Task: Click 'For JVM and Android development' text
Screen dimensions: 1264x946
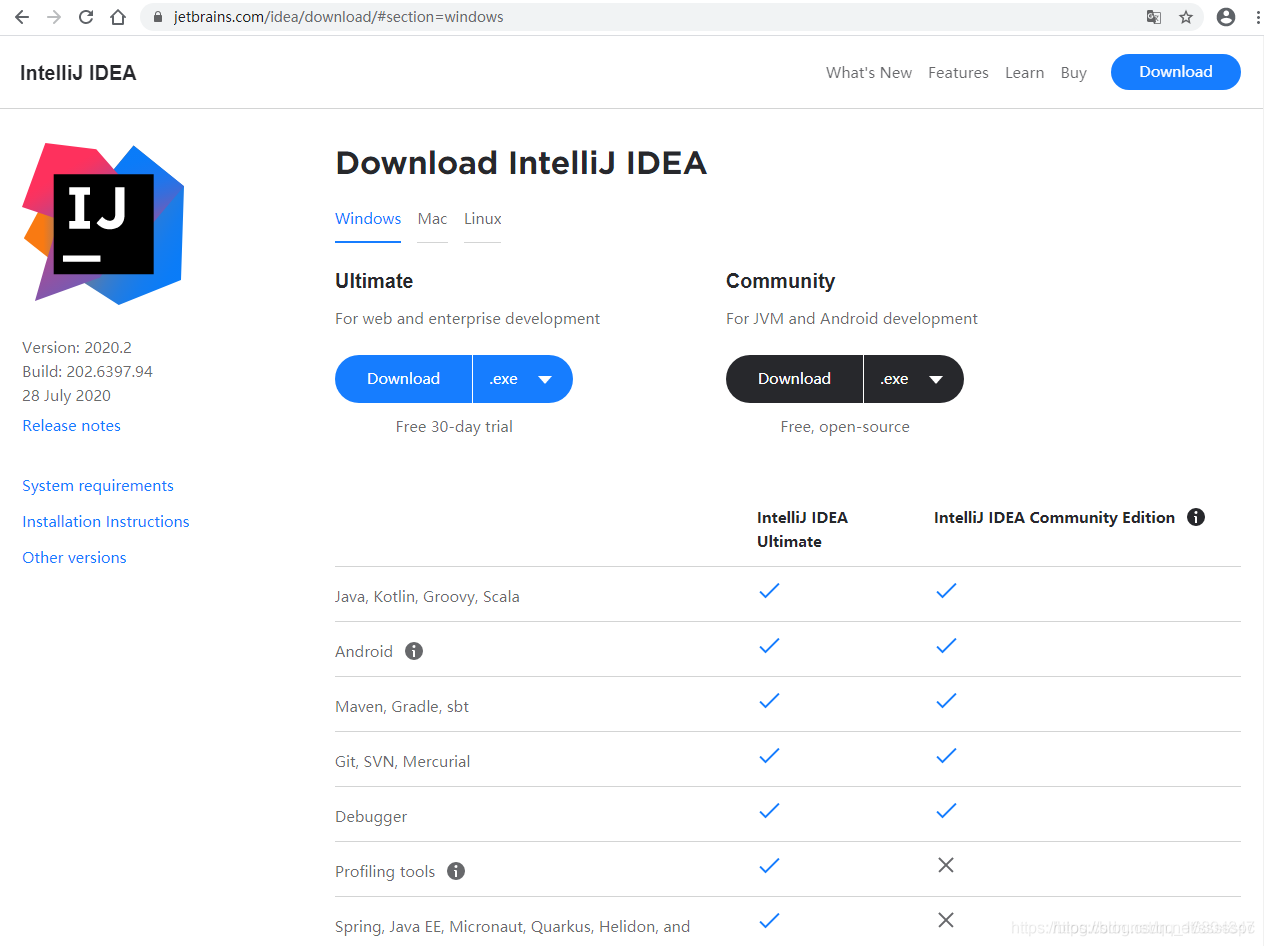Action: tap(852, 319)
